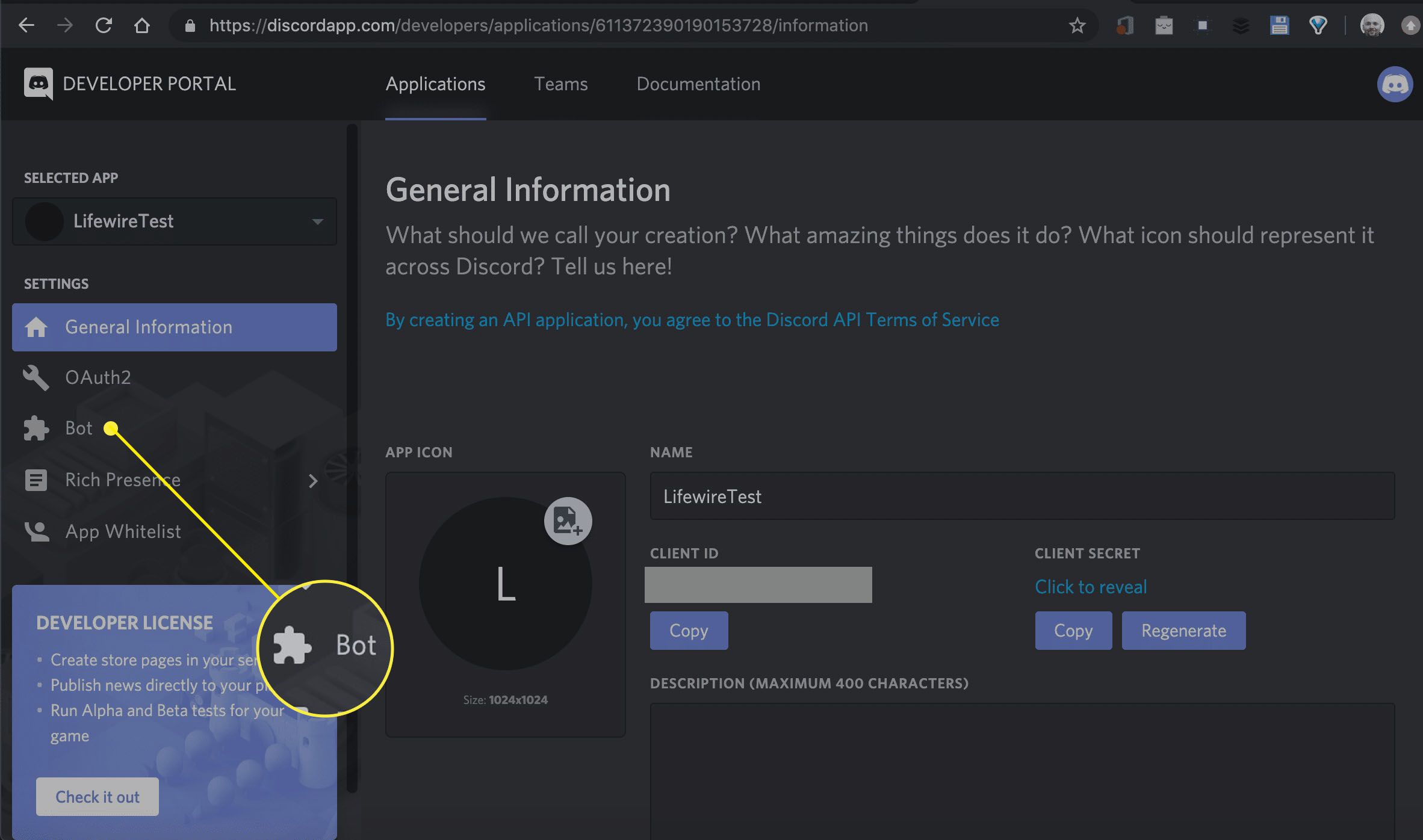The width and height of the screenshot is (1423, 840).
Task: Click the Check it out button
Action: [98, 797]
